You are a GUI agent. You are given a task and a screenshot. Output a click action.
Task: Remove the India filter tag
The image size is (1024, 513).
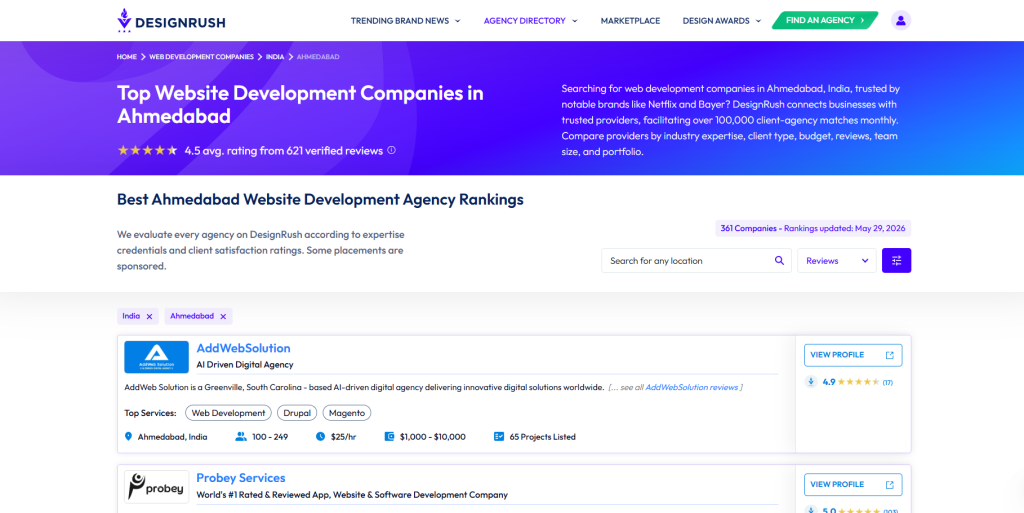150,317
